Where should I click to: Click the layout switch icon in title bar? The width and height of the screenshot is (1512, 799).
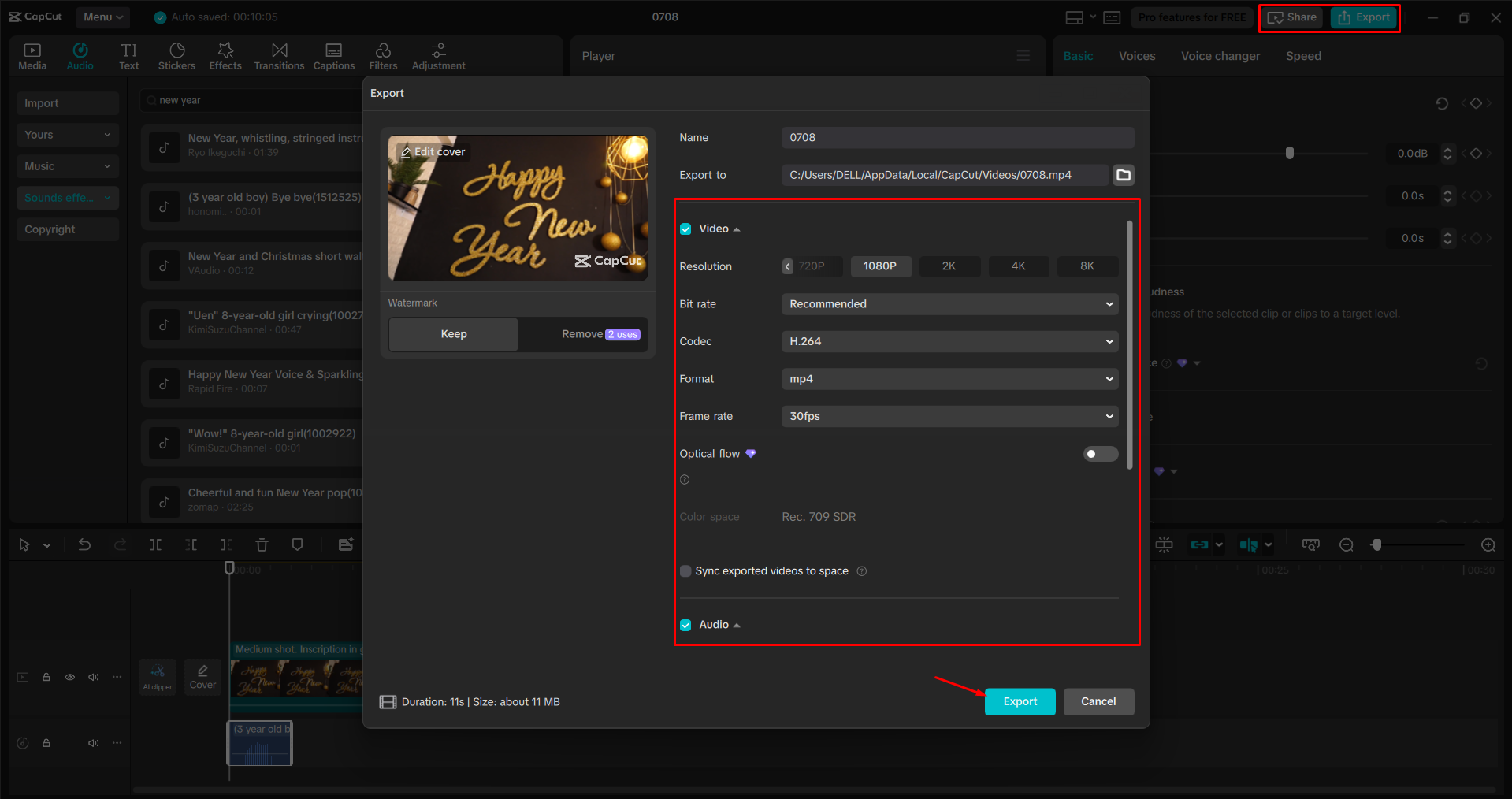(1075, 17)
